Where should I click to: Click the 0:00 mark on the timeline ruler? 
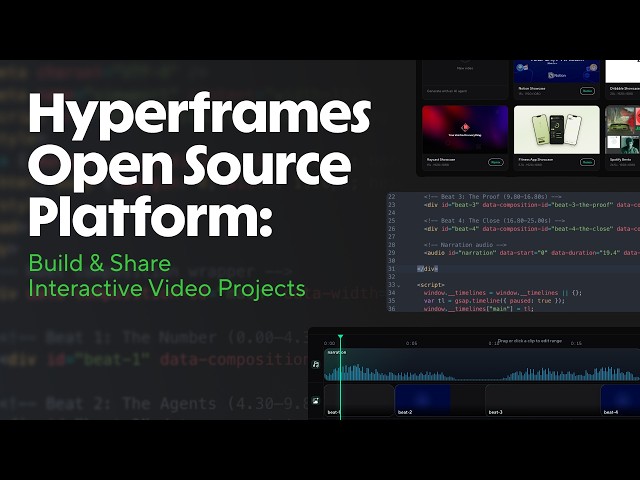click(329, 343)
